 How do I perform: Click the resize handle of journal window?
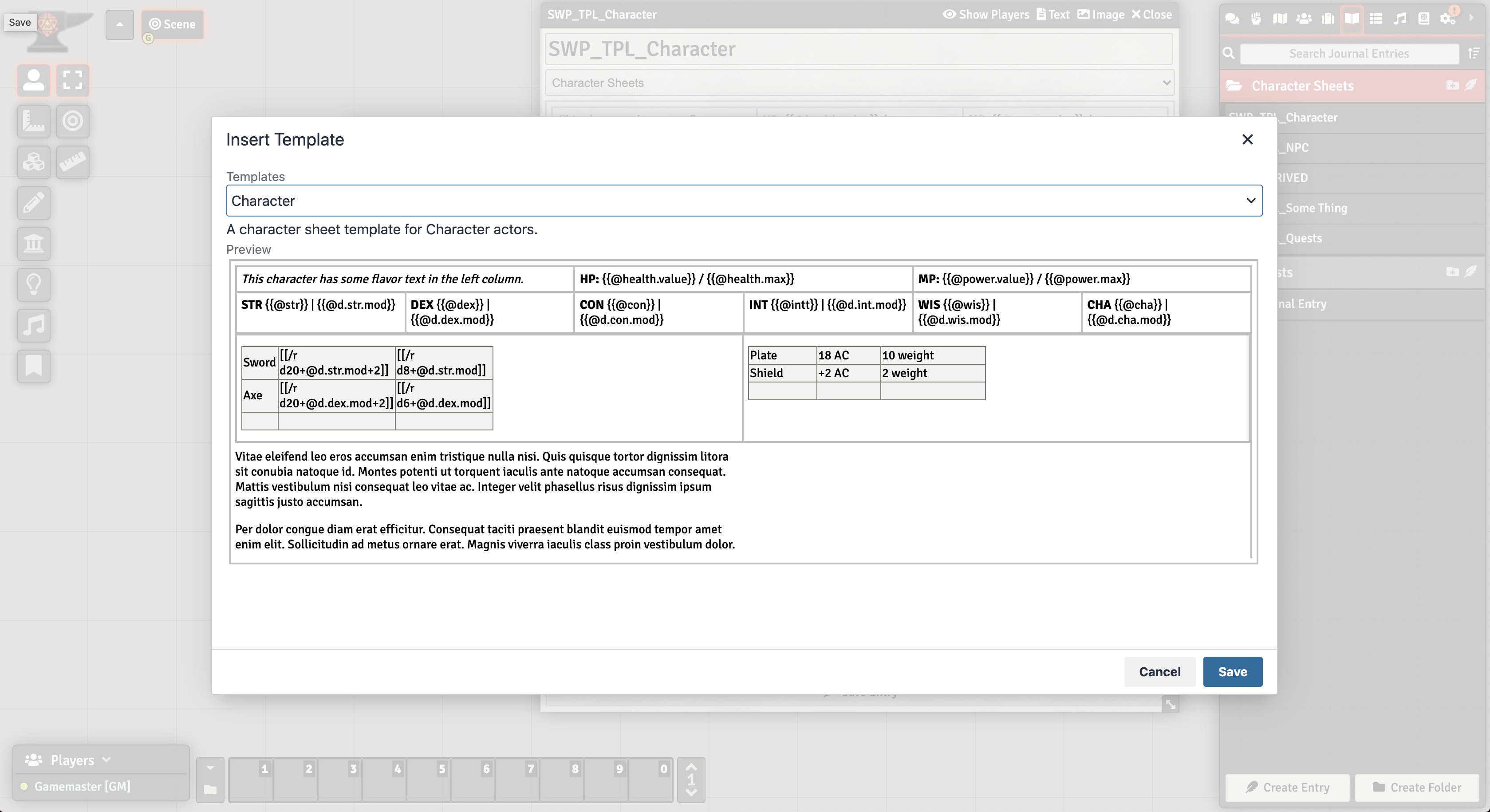point(1170,705)
